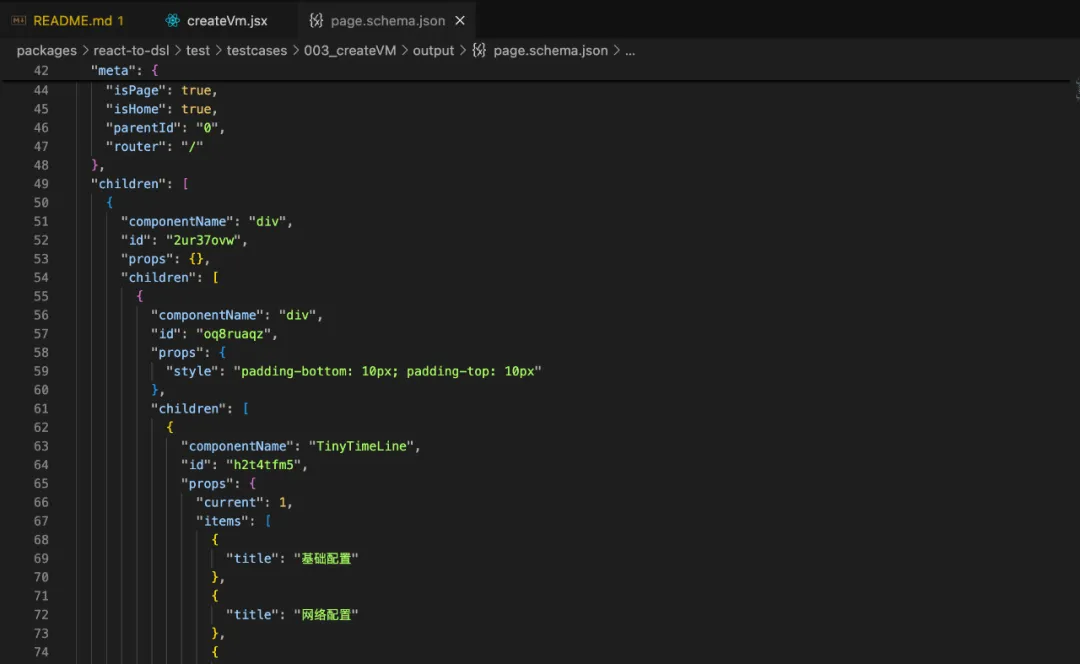The image size is (1080, 664).
Task: Select the testcases breadcrumb item
Action: 256,50
